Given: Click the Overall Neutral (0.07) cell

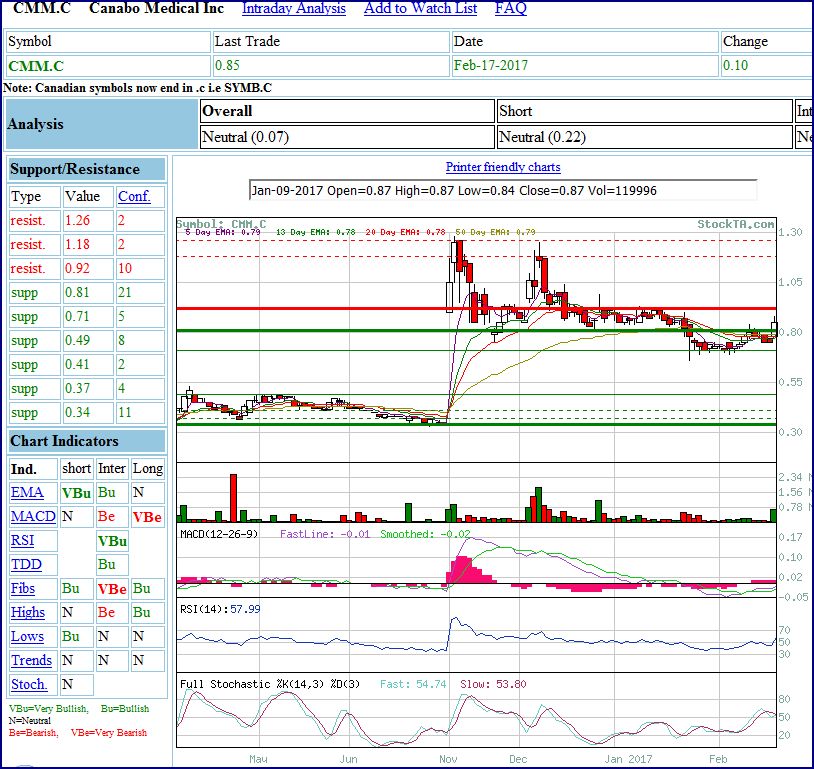Looking at the screenshot, I should click(x=347, y=137).
